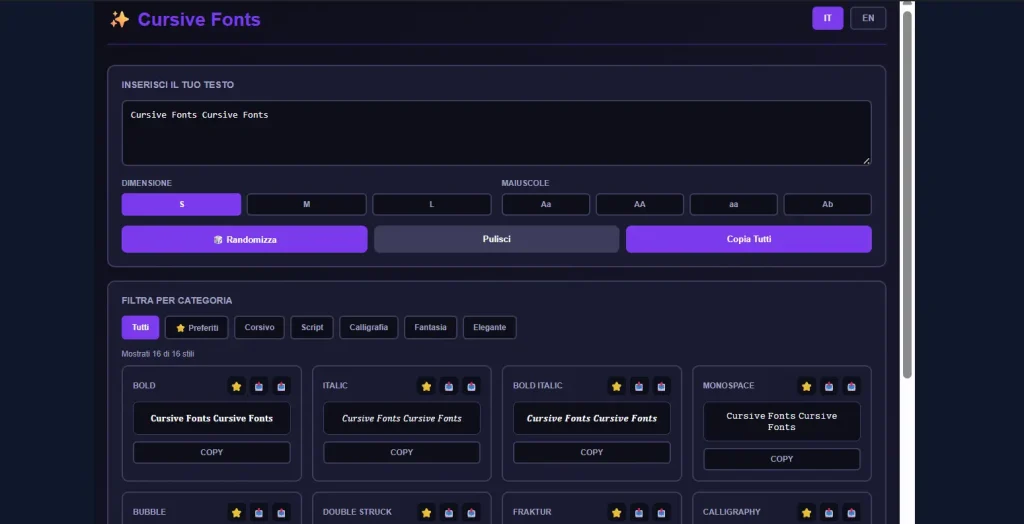
Task: Click the 'INSERISCI IL TUO TESTO' heading
Action: pyautogui.click(x=178, y=85)
